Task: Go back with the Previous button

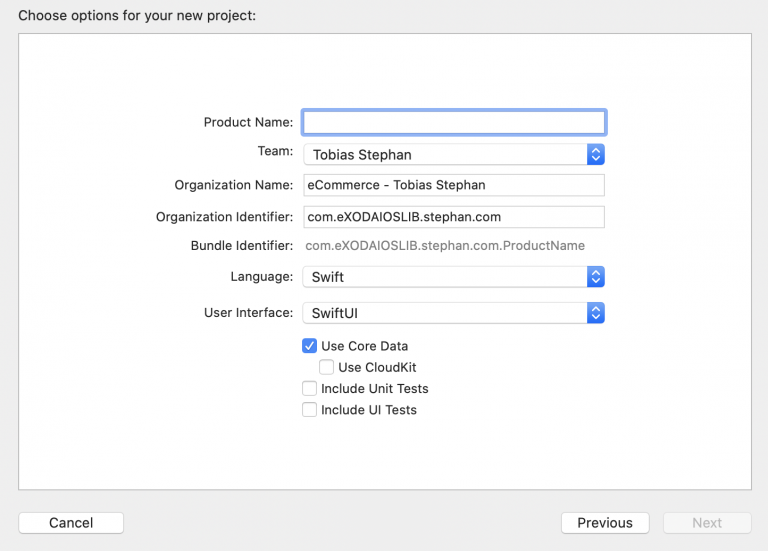Action: tap(605, 523)
